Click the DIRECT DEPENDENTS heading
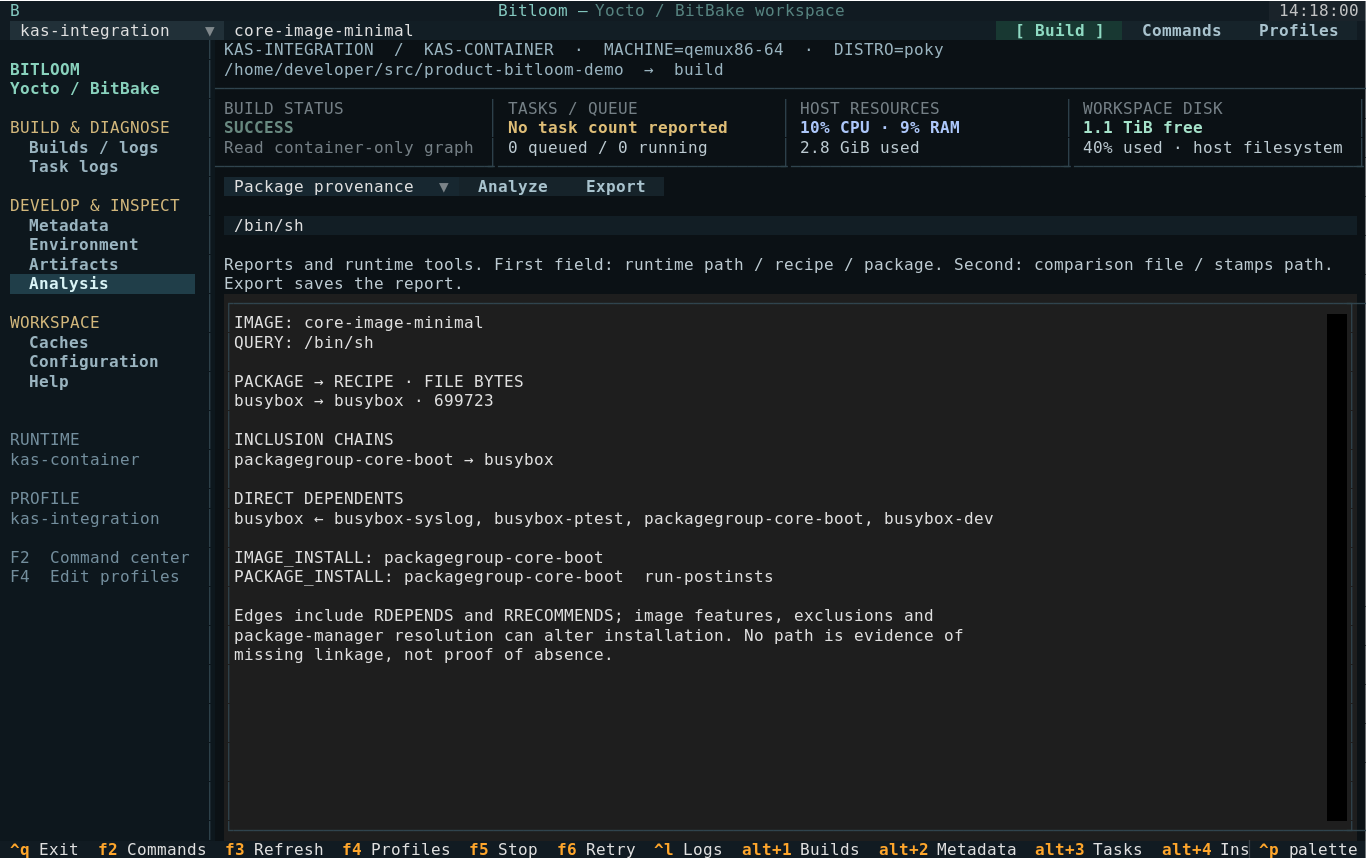Image resolution: width=1366 pixels, height=858 pixels. [318, 499]
